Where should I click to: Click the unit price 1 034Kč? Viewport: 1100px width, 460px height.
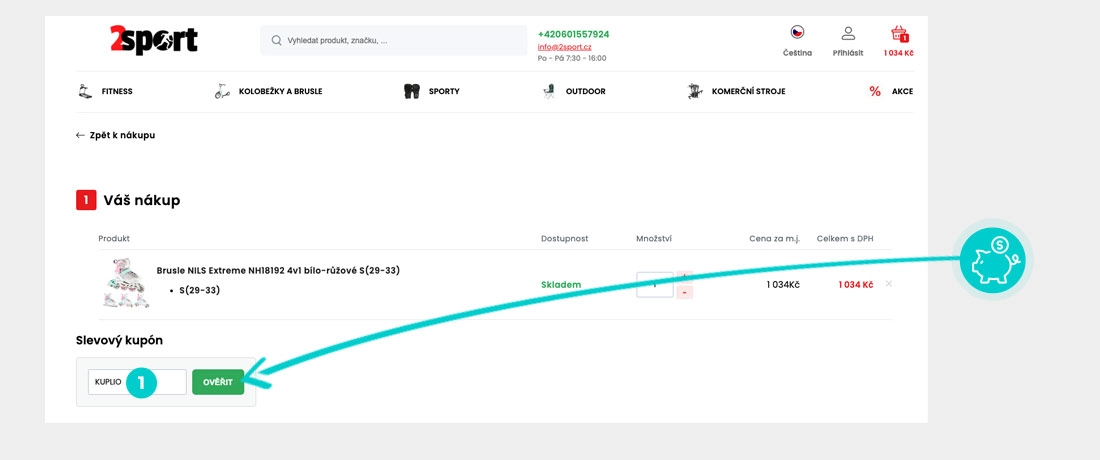click(x=783, y=285)
